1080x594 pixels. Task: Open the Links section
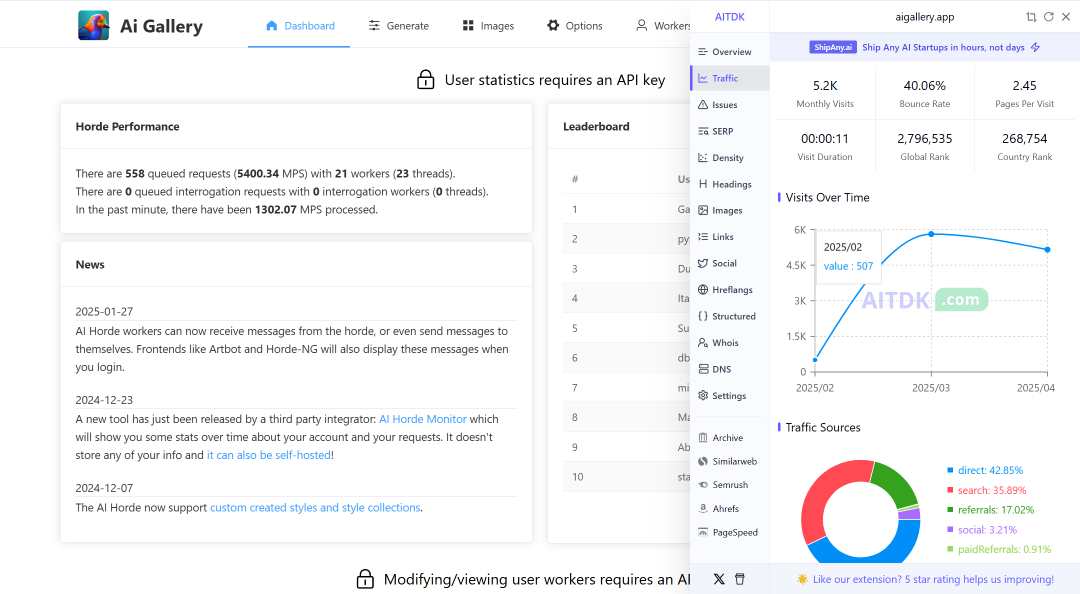[729, 236]
